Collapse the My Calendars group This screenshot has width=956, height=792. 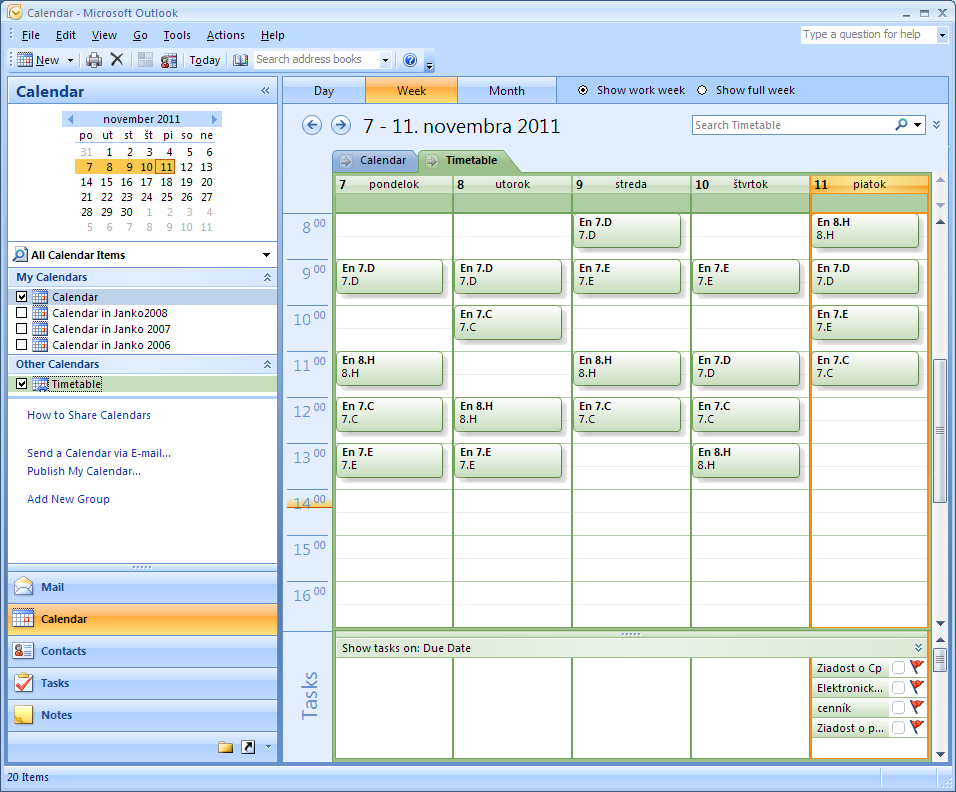267,277
